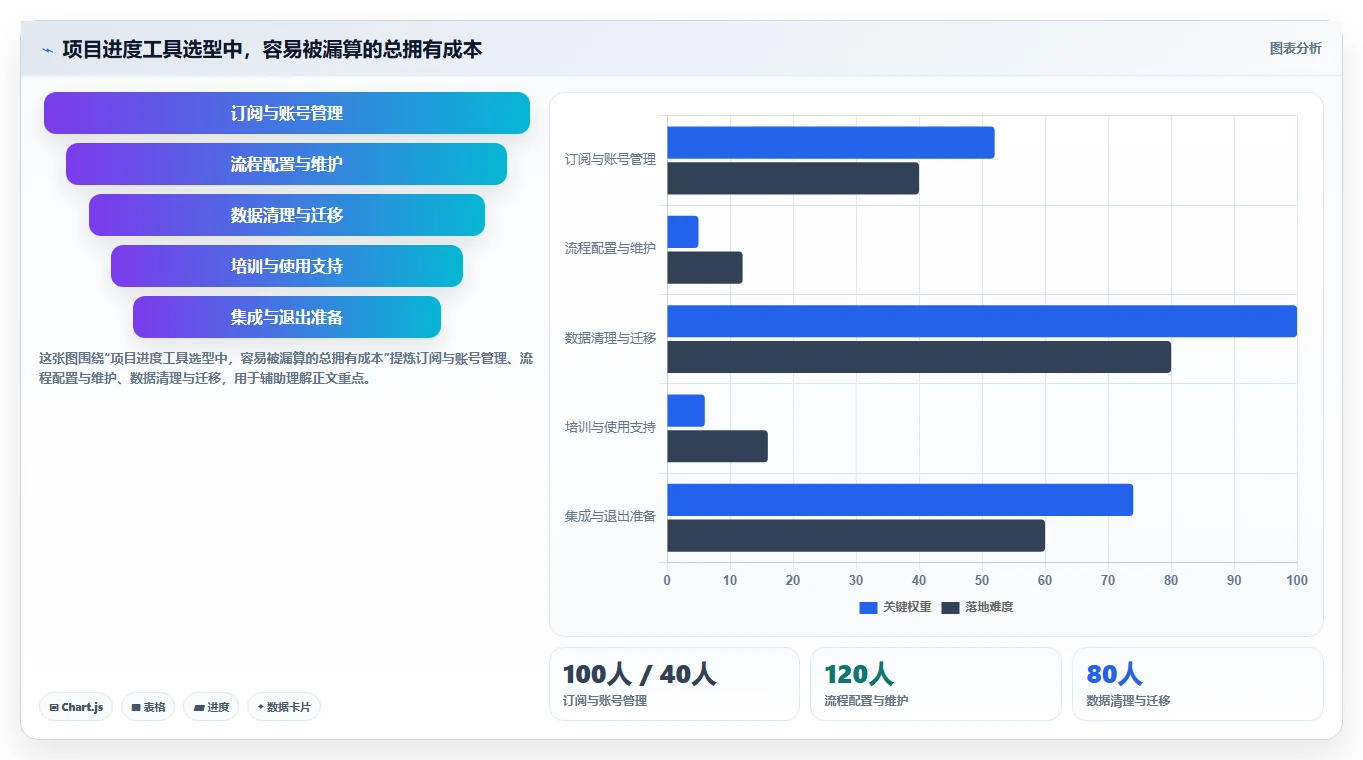Screen dimensions: 1363x760
Task: Click the lightning icon beside the title
Action: pos(47,50)
